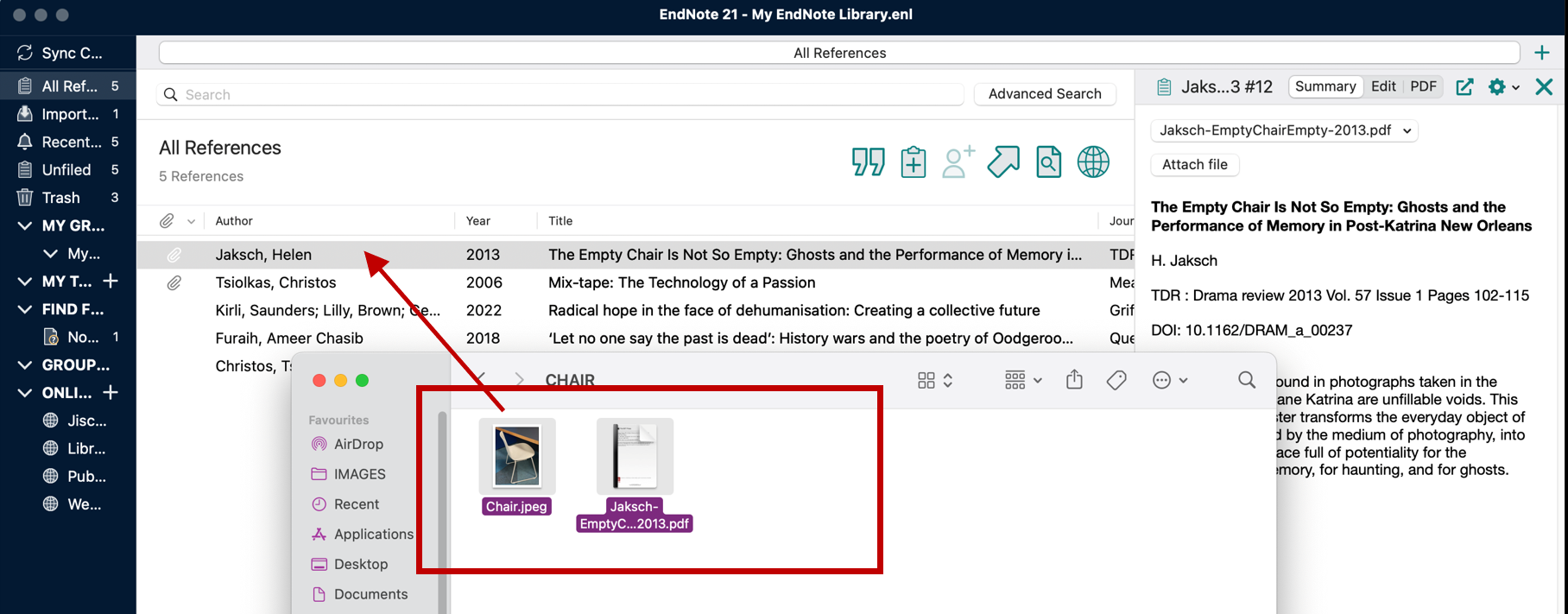Open Applications in Finder sidebar
The height and width of the screenshot is (614, 1568).
(x=362, y=535)
